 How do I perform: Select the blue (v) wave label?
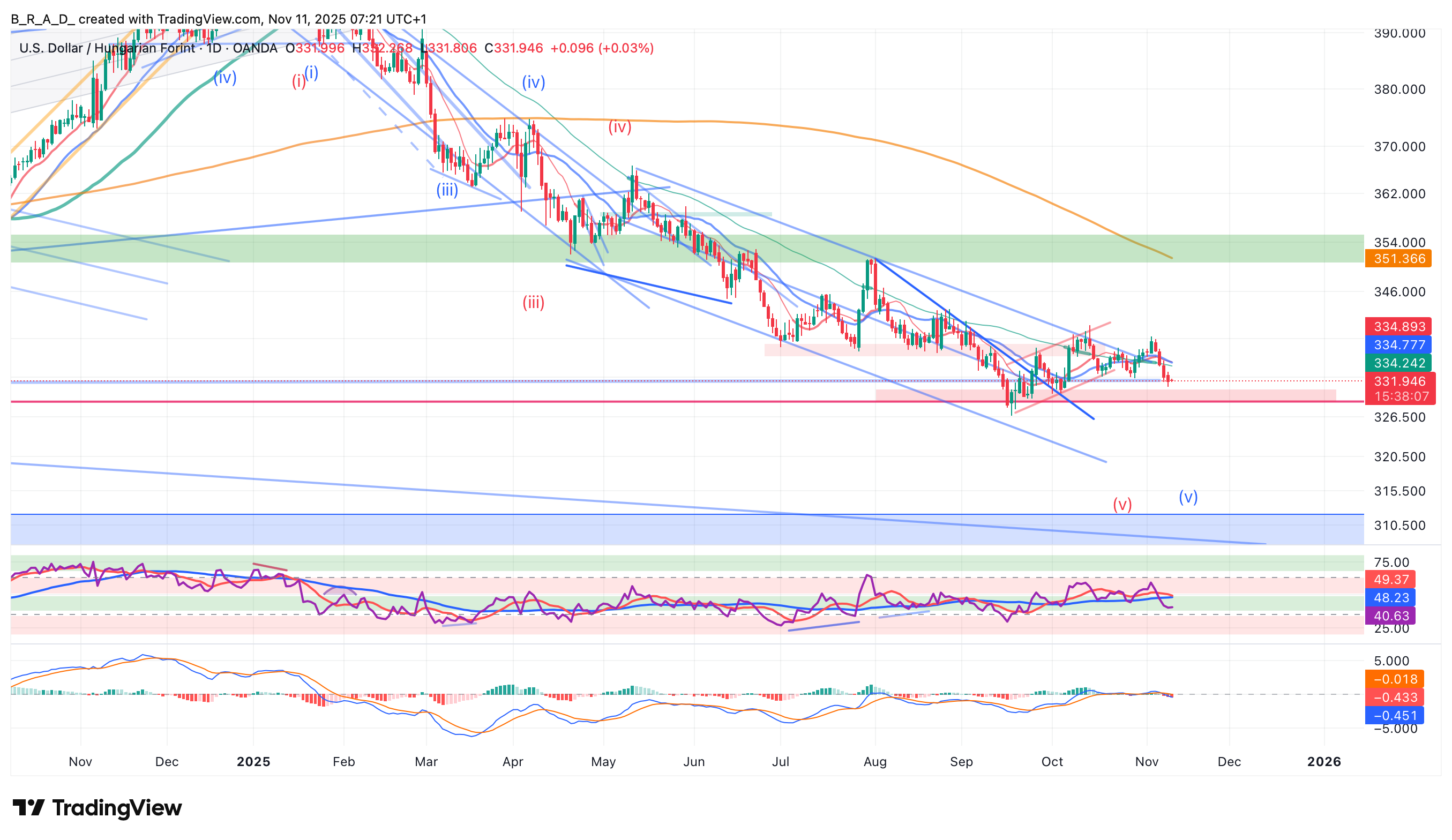pyautogui.click(x=1188, y=497)
